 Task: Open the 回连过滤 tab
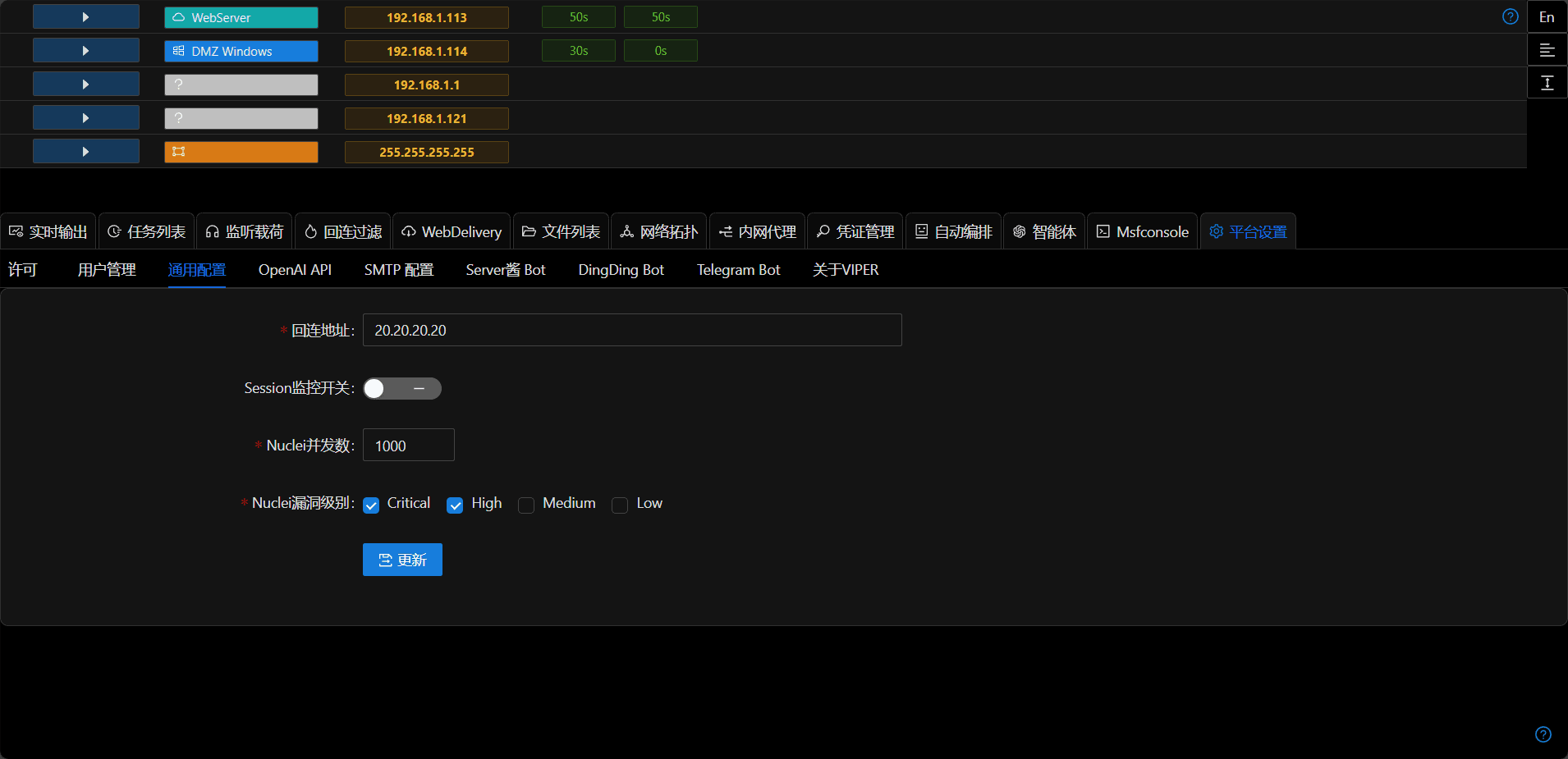pos(343,231)
